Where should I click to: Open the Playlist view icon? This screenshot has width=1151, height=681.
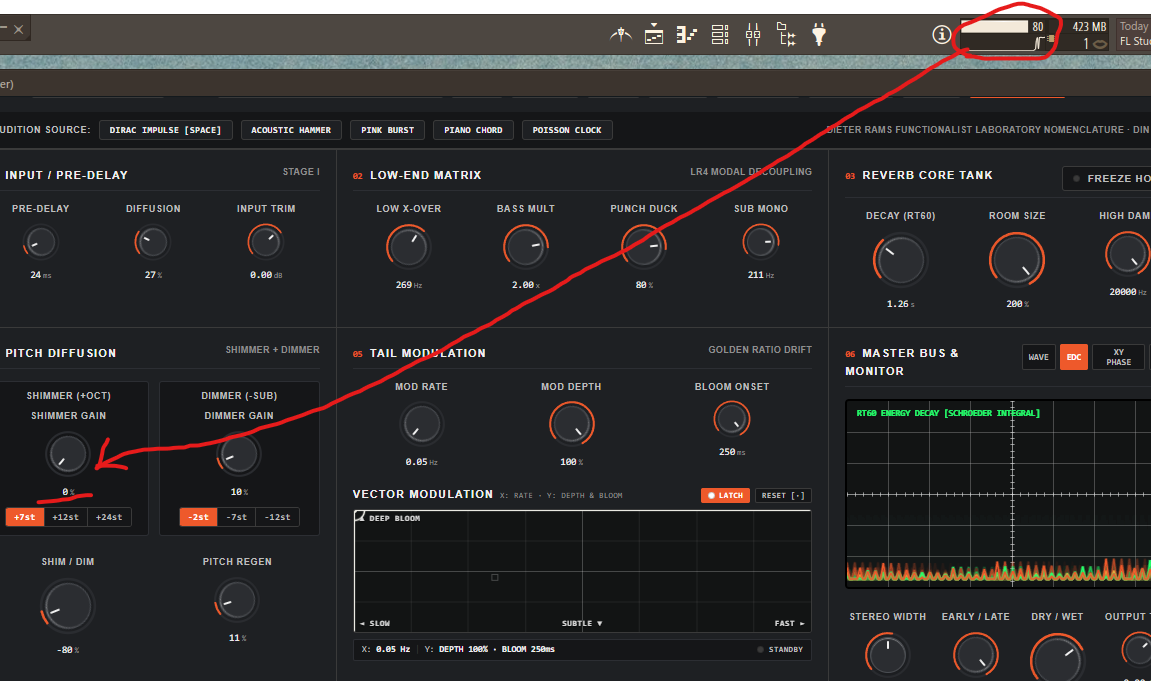tap(654, 34)
